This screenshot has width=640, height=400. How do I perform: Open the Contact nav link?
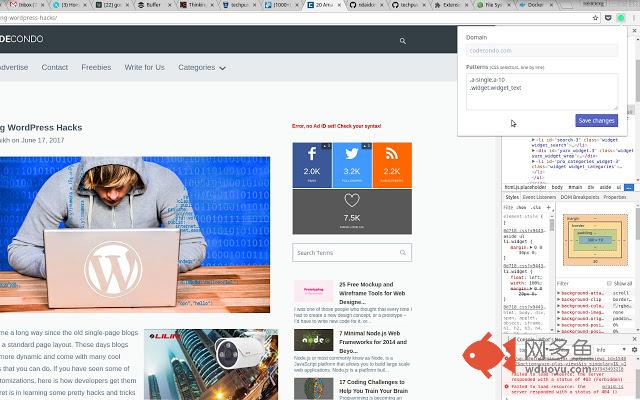coord(55,67)
